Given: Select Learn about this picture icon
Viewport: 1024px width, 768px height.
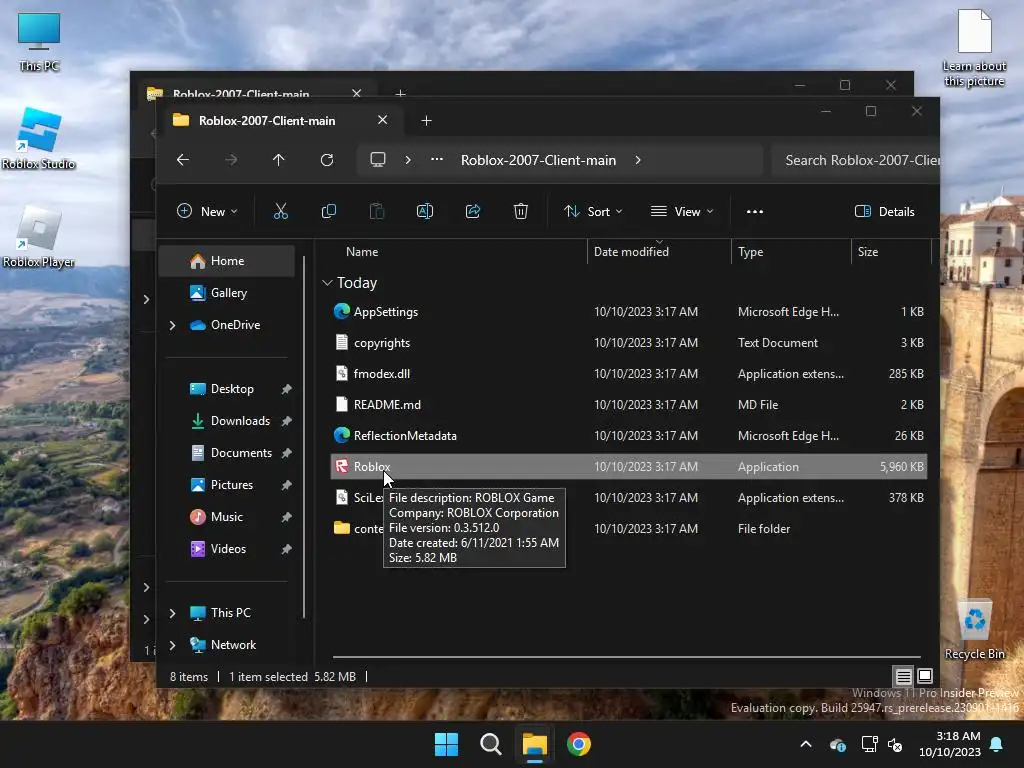Looking at the screenshot, I should tap(974, 48).
